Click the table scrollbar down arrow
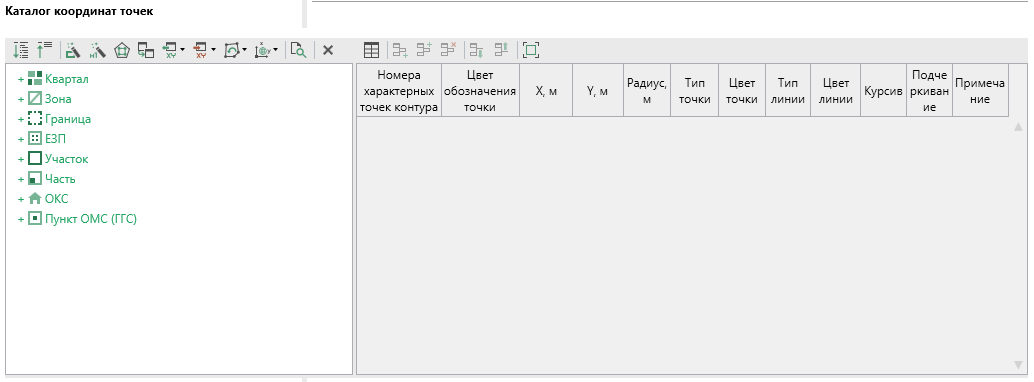The height and width of the screenshot is (382, 1034). pyautogui.click(x=1018, y=365)
